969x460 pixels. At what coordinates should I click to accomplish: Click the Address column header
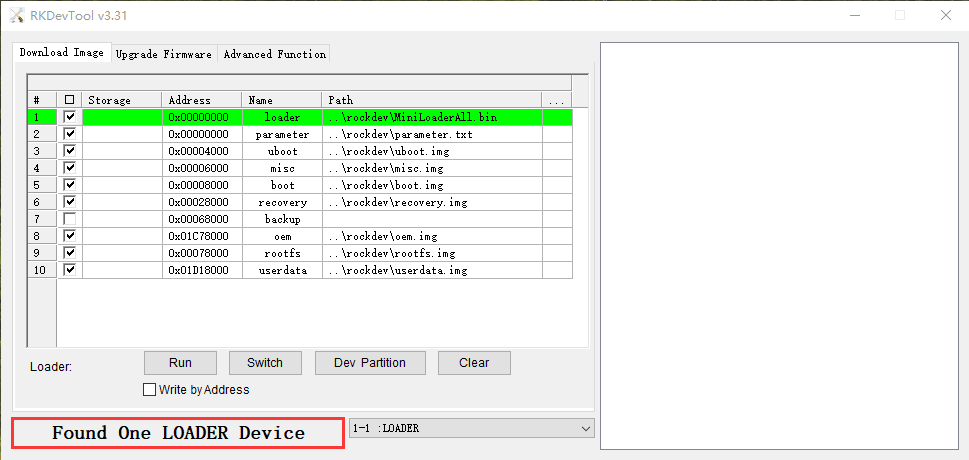point(201,100)
